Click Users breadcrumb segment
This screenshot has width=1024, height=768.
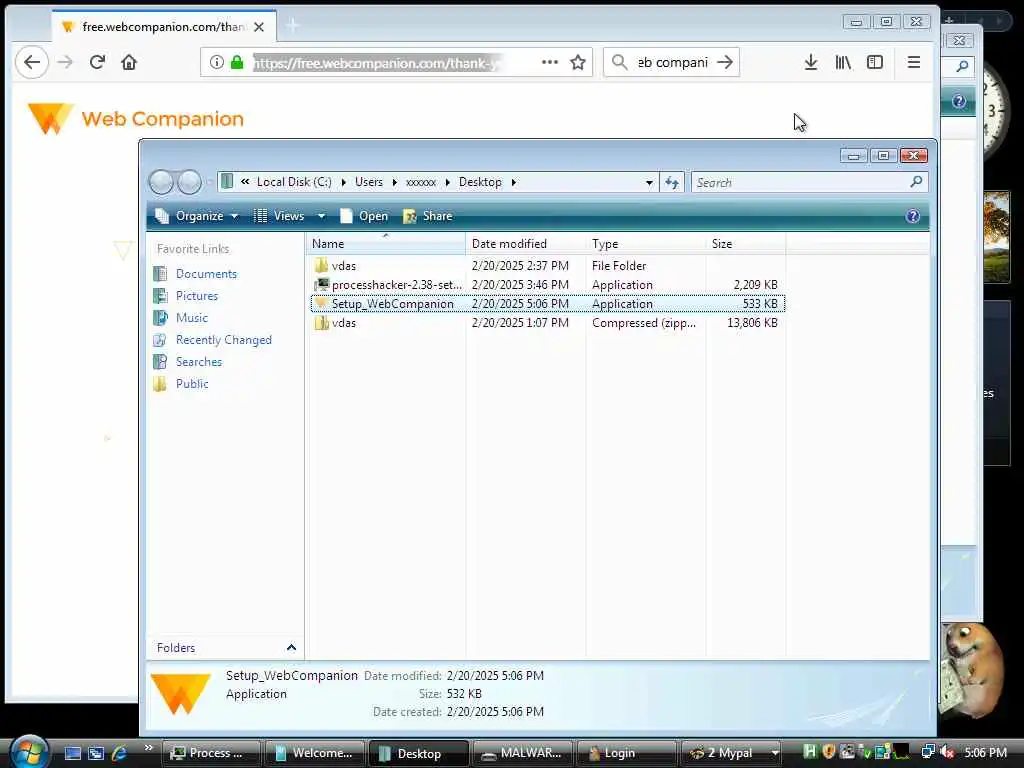(x=369, y=182)
